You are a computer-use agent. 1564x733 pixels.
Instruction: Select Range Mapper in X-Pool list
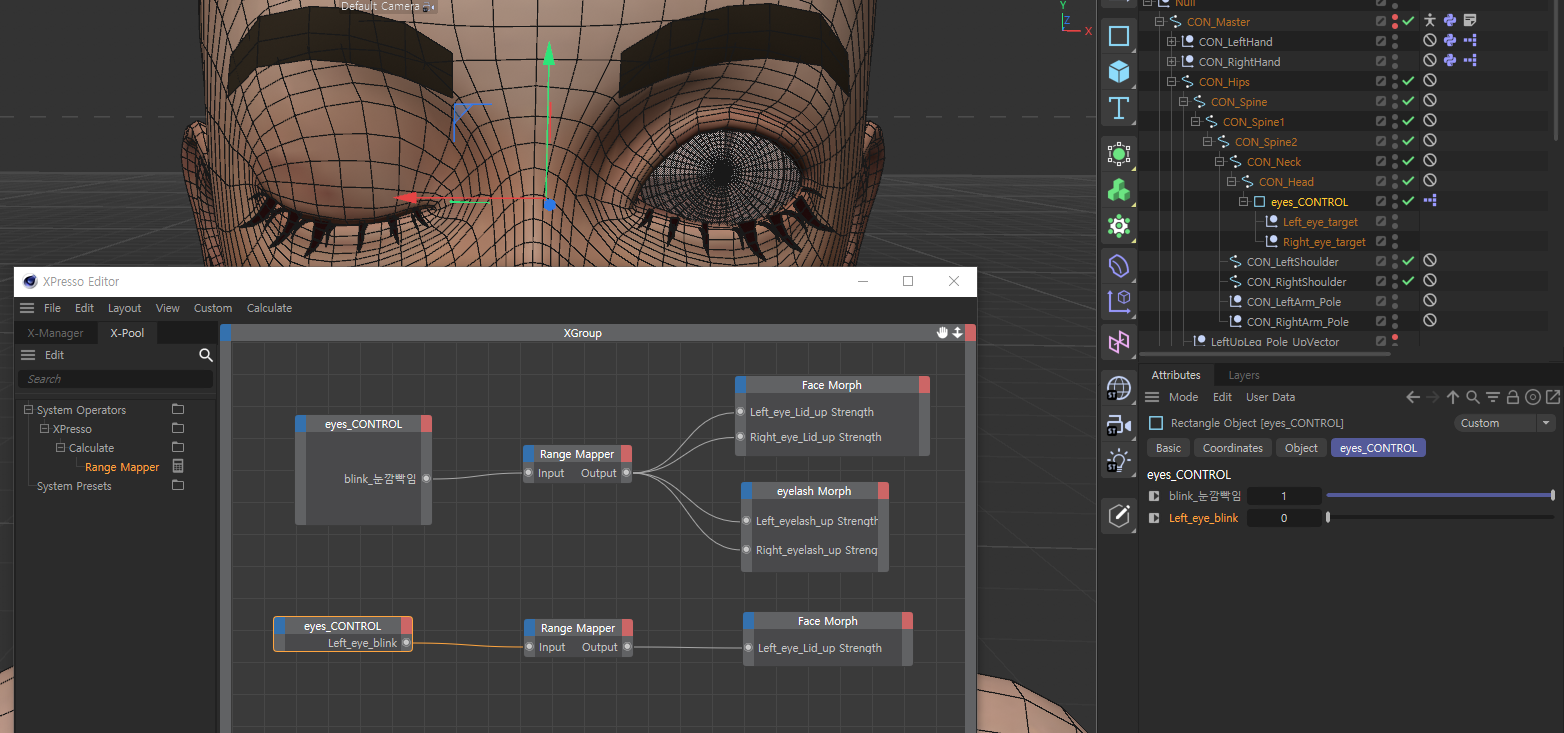point(122,467)
